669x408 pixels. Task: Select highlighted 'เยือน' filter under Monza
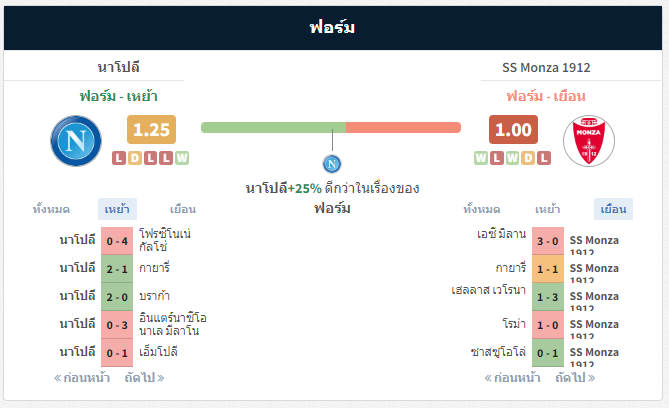(x=612, y=209)
